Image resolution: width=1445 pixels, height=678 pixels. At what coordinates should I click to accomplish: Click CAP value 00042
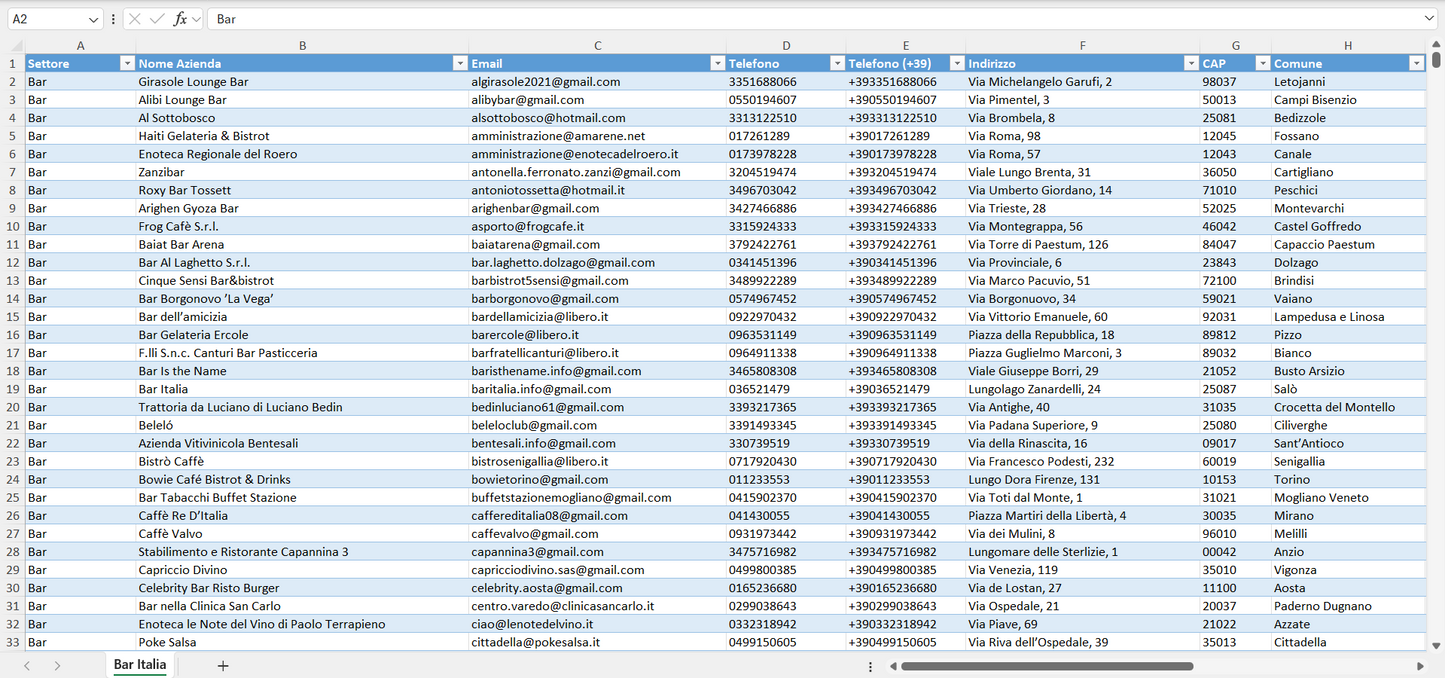coord(1236,552)
